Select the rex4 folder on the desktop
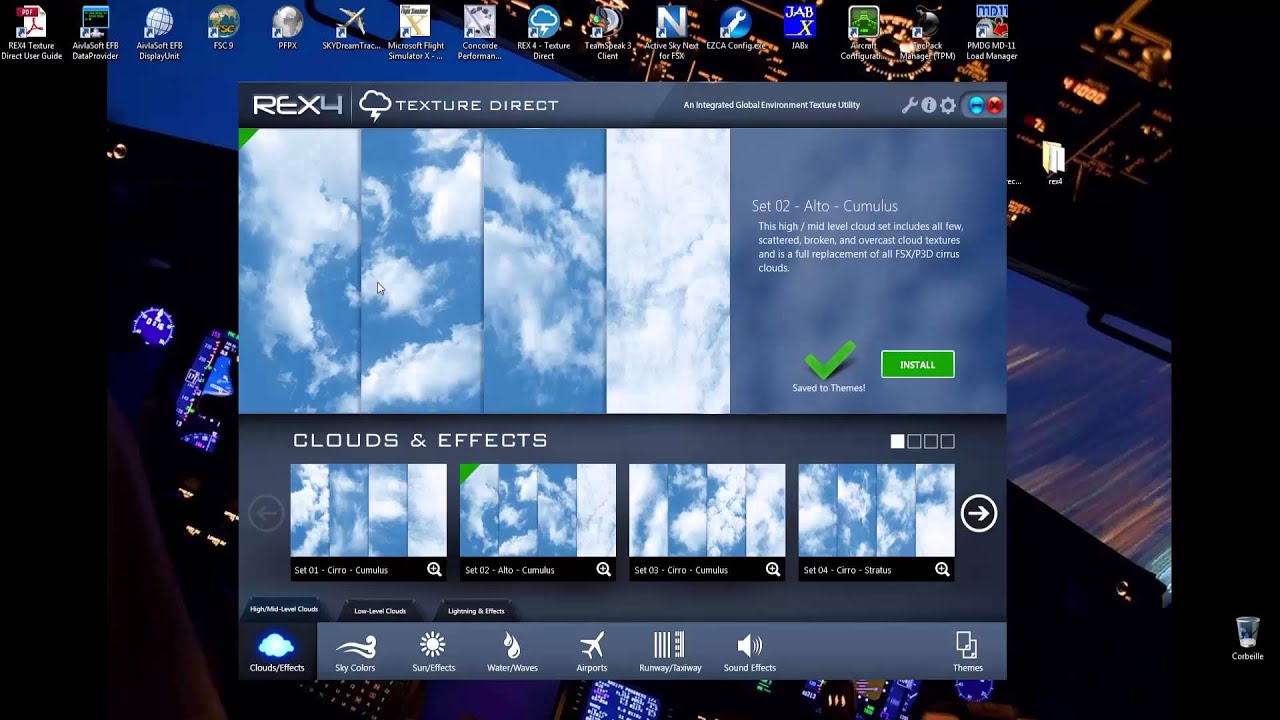This screenshot has height=720, width=1280. coord(1054,164)
